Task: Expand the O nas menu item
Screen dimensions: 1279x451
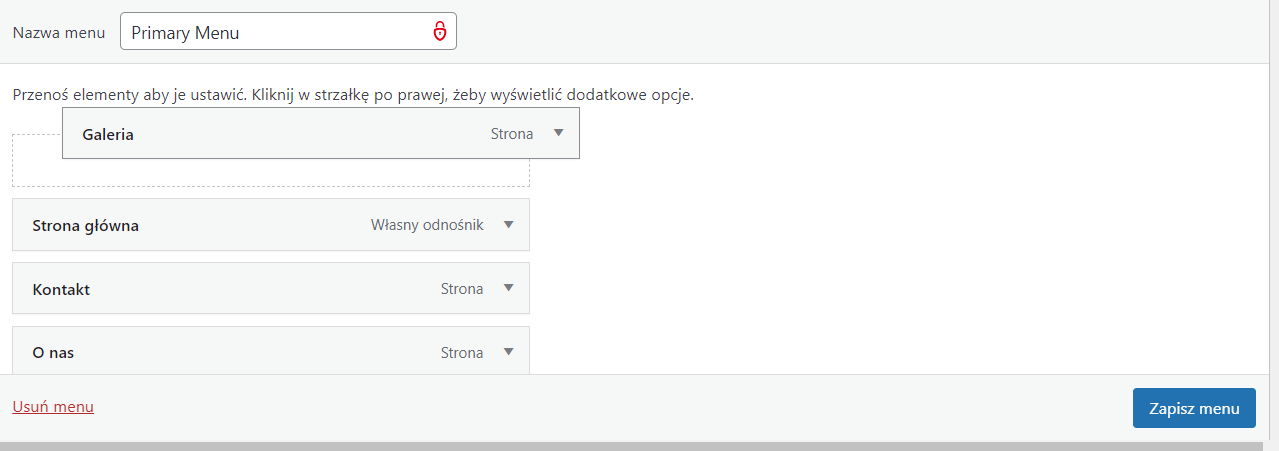Action: click(508, 352)
